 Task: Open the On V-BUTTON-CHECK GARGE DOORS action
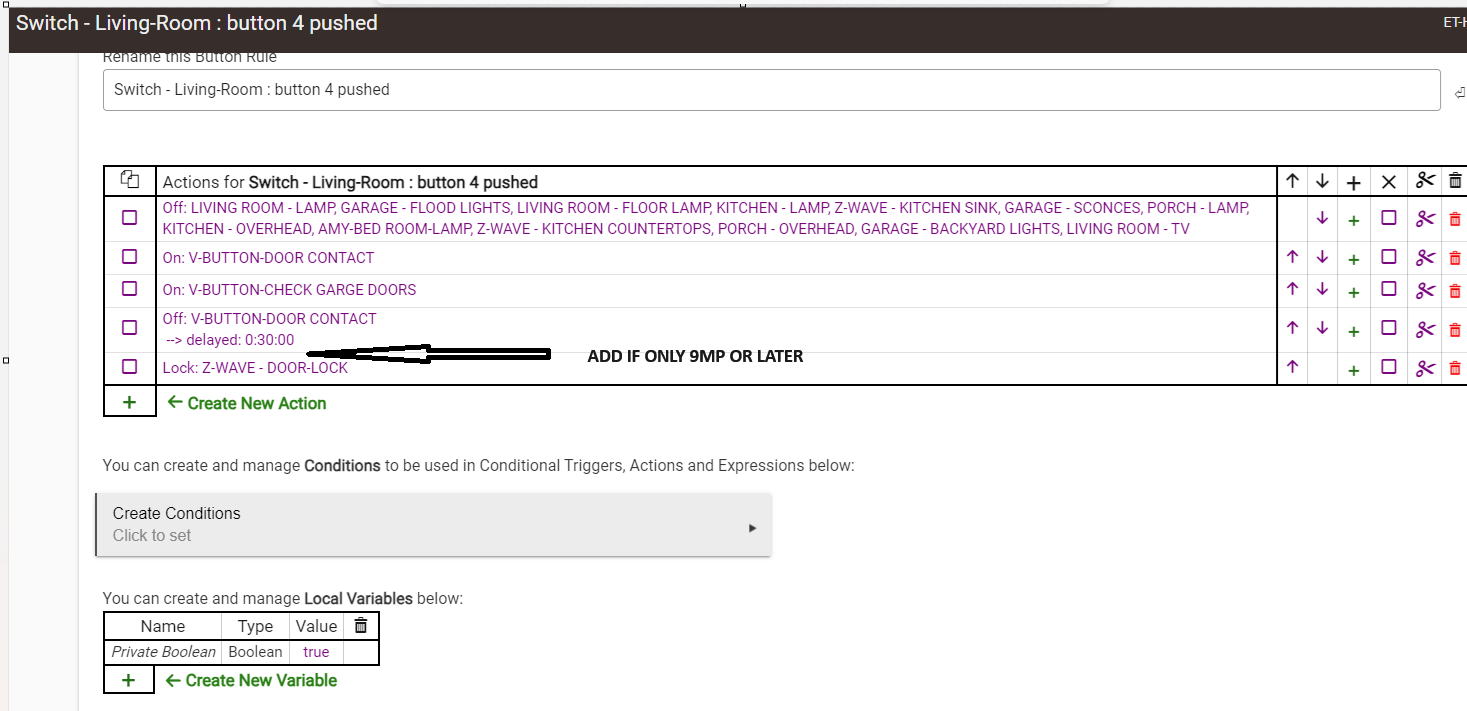(x=289, y=290)
